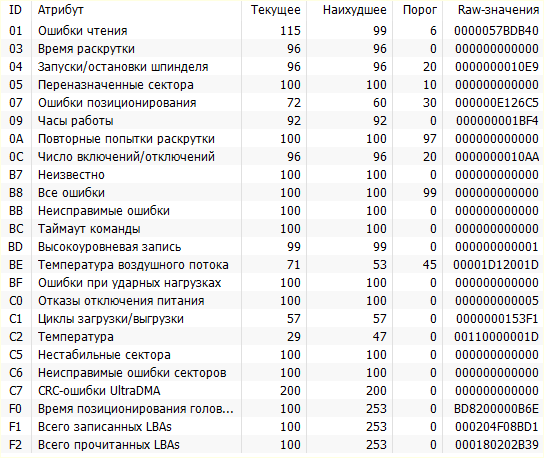Viewport: 544px width, 458px height.
Task: Click the ID column header
Action: pos(15,10)
